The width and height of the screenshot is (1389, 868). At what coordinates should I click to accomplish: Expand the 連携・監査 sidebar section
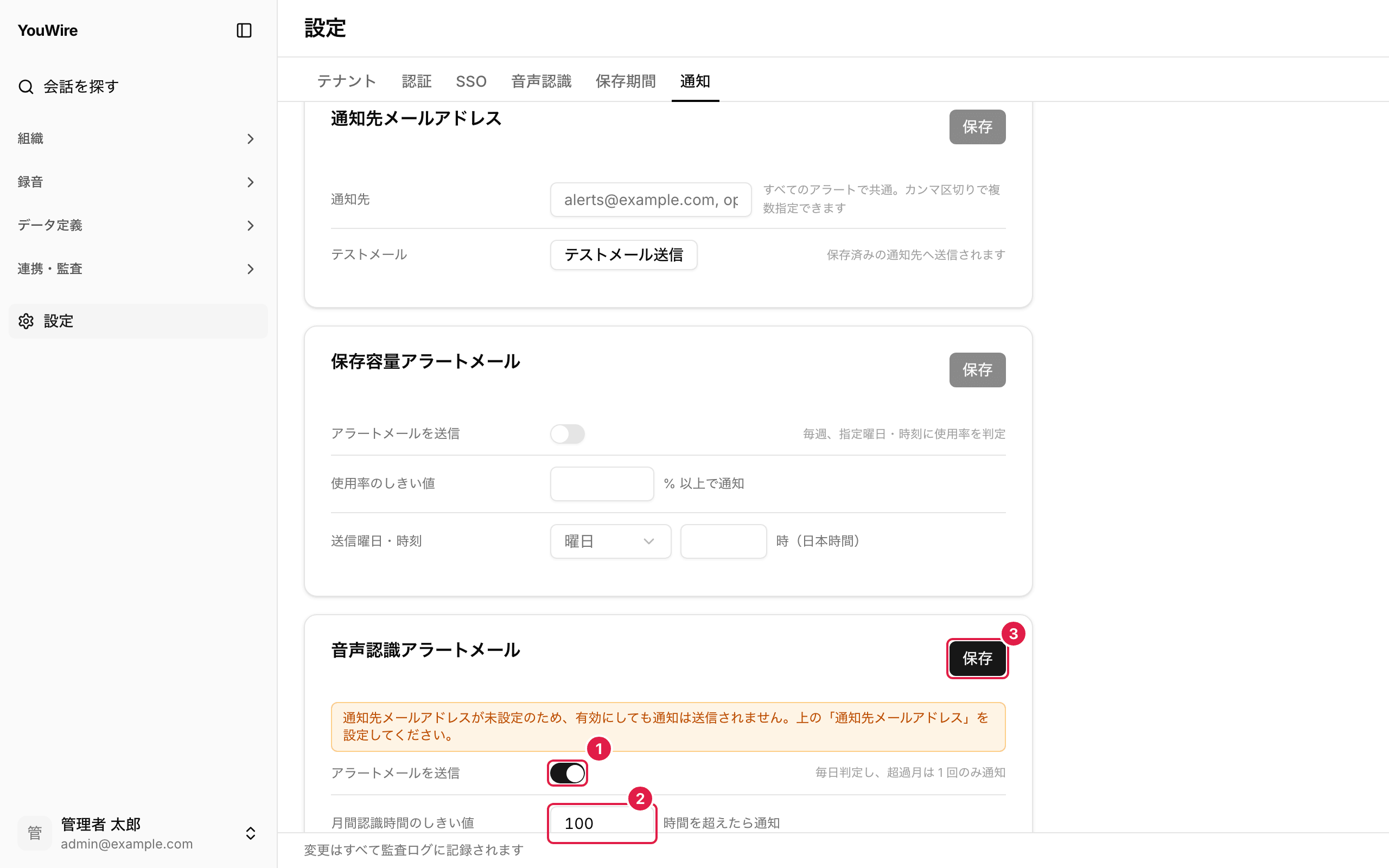[x=138, y=269]
